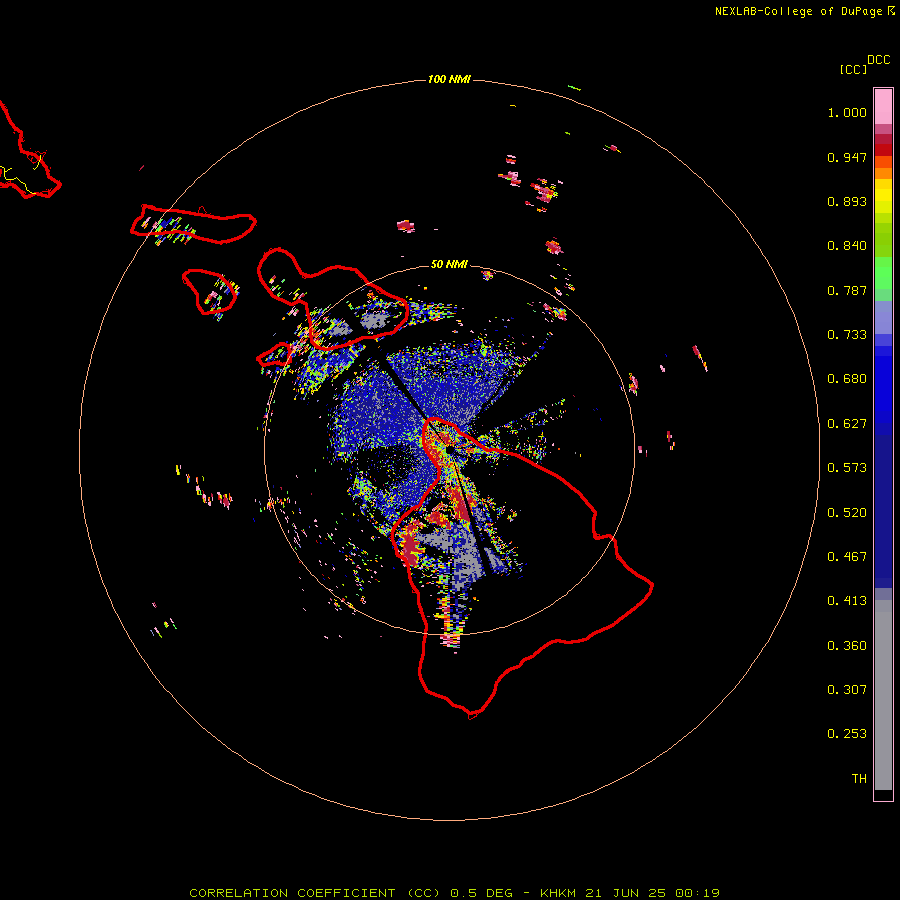The width and height of the screenshot is (900, 900).
Task: Click the TH threshold label
Action: point(859,779)
